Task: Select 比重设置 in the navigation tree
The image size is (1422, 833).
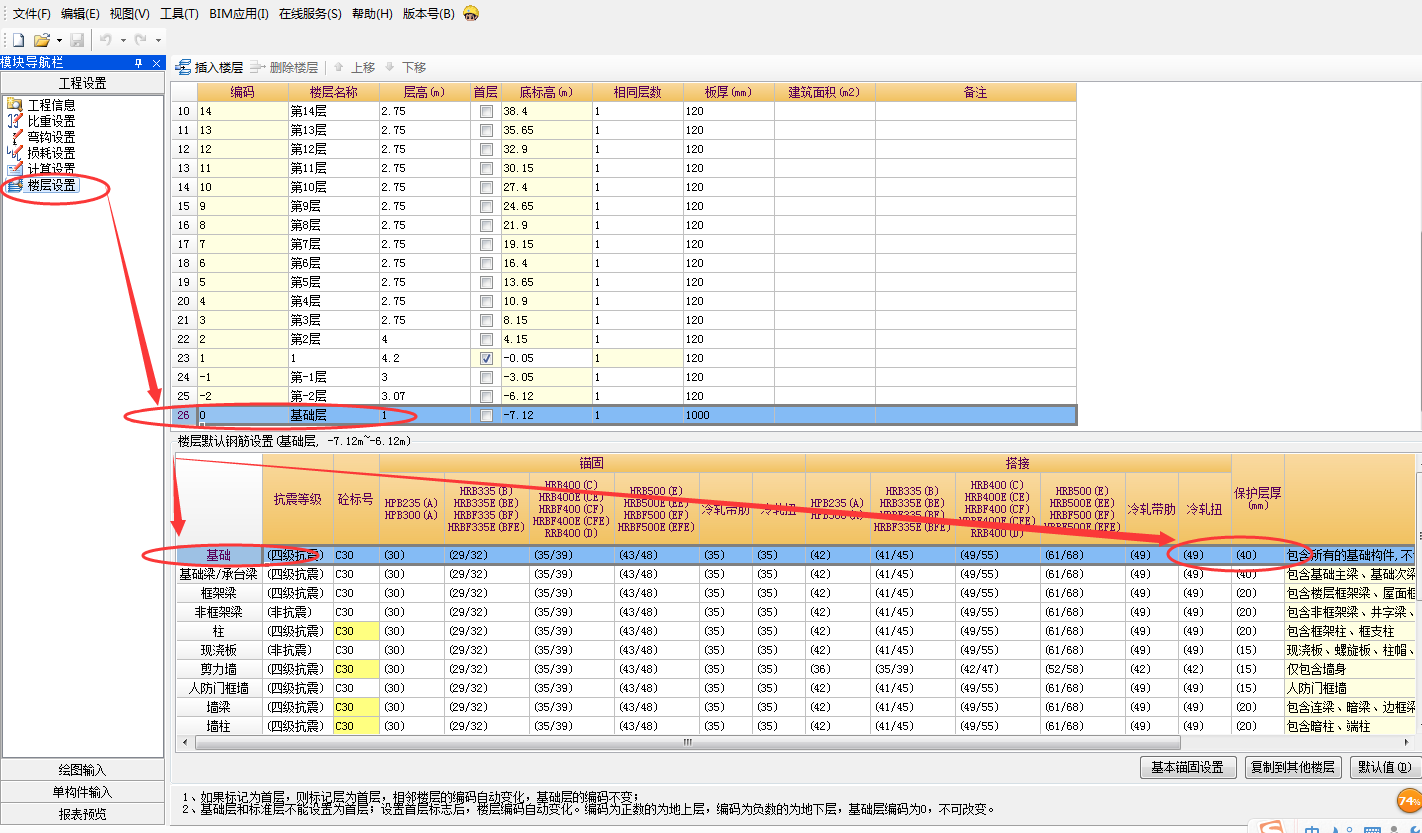Action: (51, 121)
